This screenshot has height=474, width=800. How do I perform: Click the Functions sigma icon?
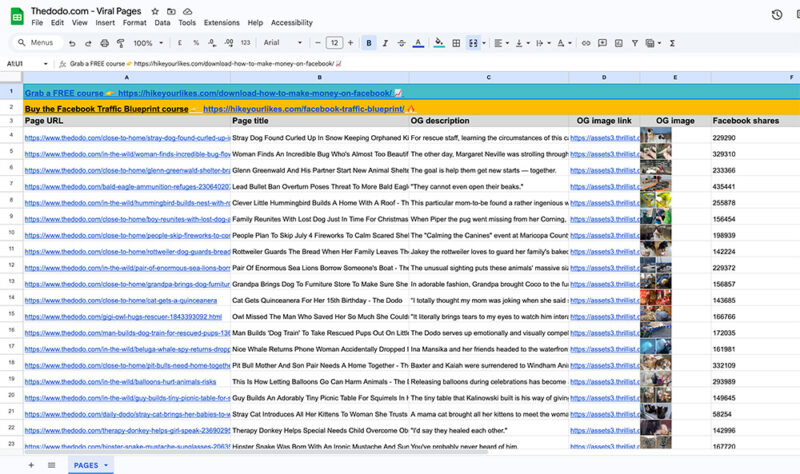click(x=671, y=43)
